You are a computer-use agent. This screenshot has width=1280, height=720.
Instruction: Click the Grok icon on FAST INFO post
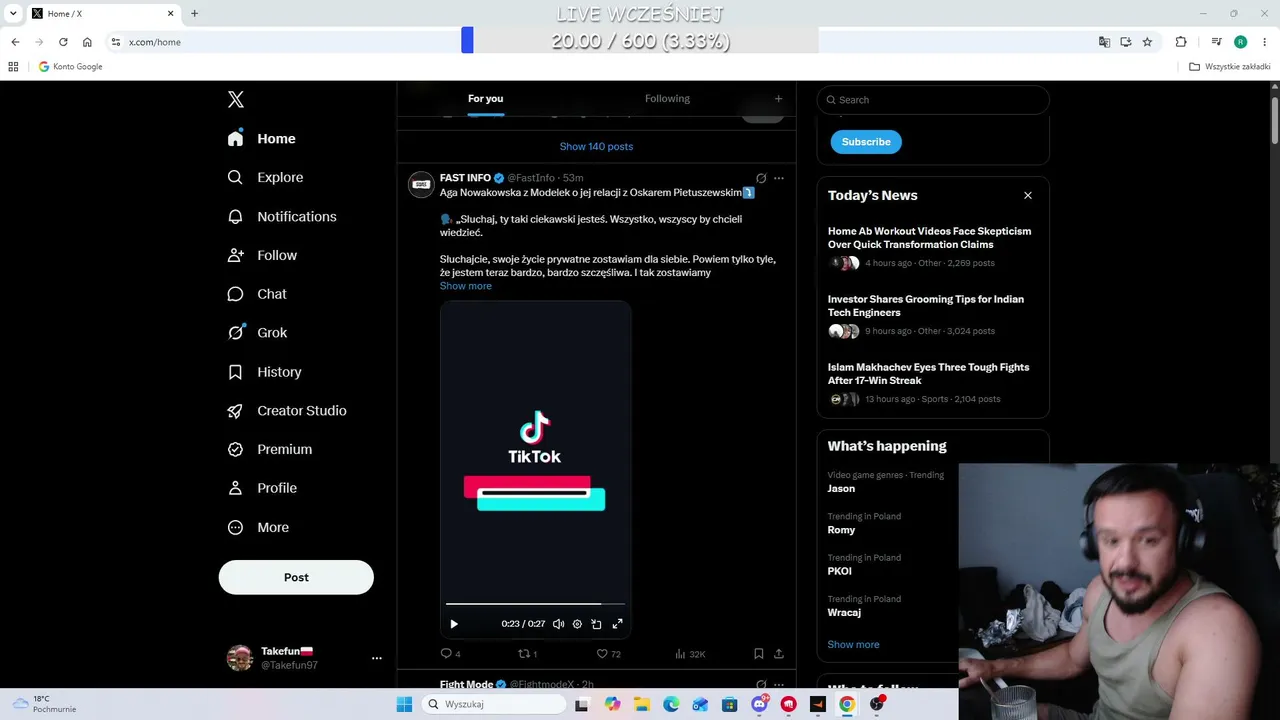click(761, 178)
